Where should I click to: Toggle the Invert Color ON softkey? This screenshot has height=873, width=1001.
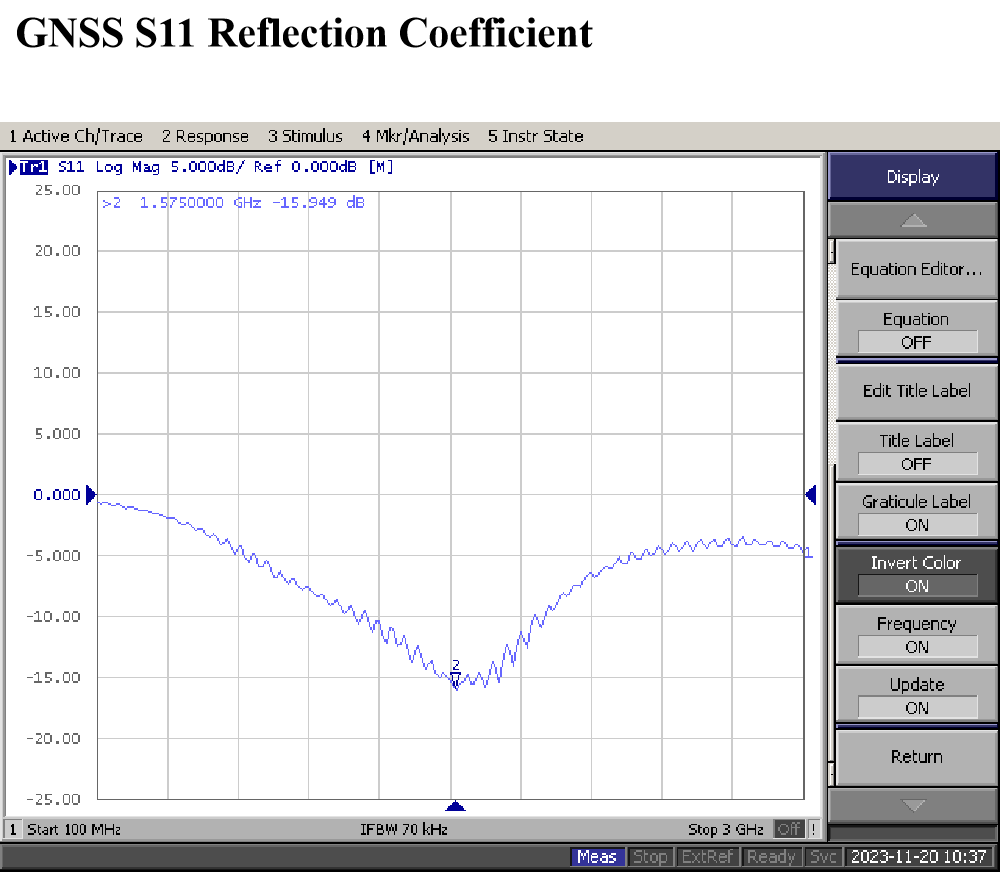pyautogui.click(x=916, y=574)
